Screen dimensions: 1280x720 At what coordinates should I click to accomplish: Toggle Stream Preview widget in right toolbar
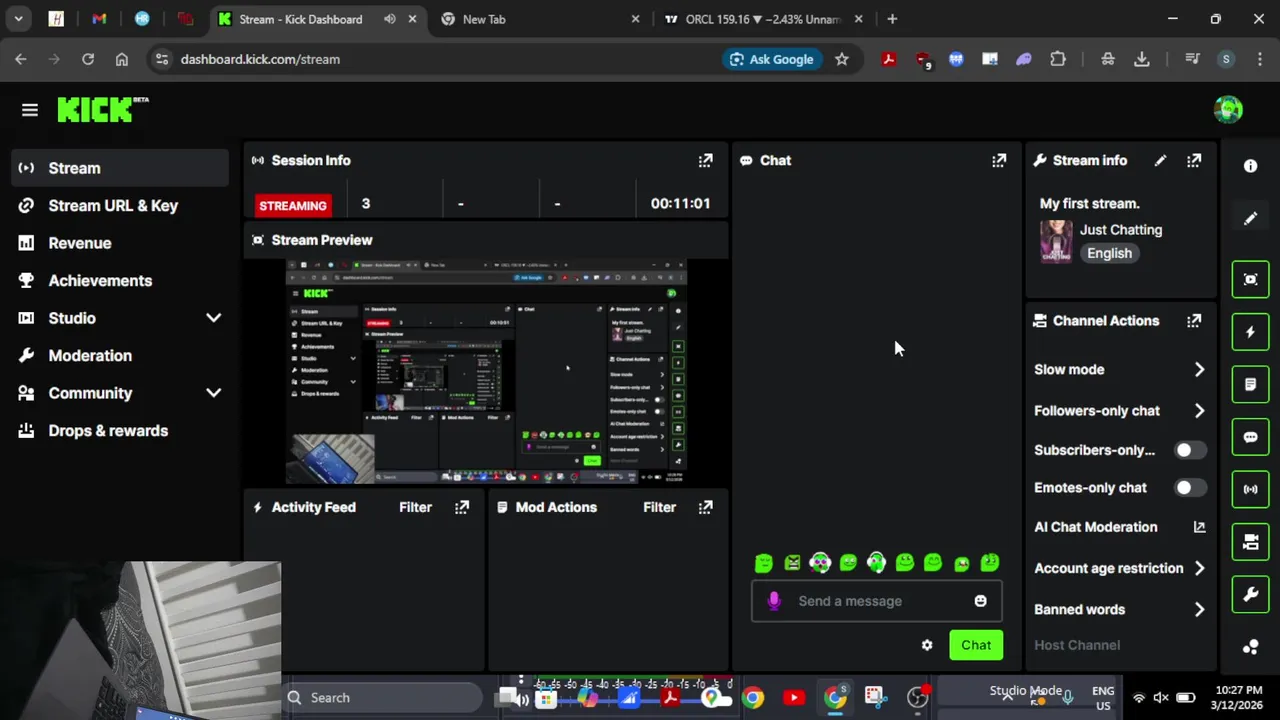pos(1250,279)
